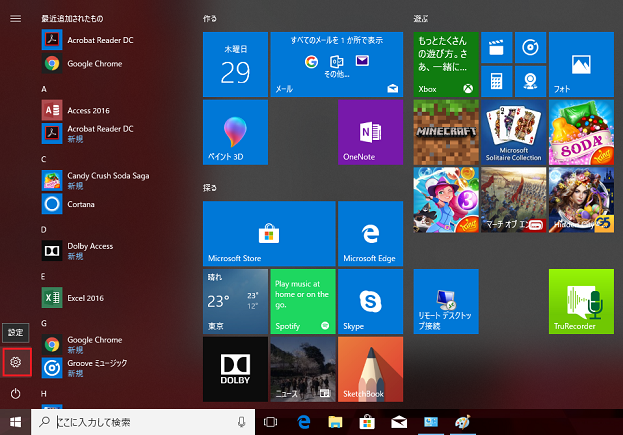This screenshot has width=623, height=435.
Task: Click the 探る tile group title
Action: 210,188
